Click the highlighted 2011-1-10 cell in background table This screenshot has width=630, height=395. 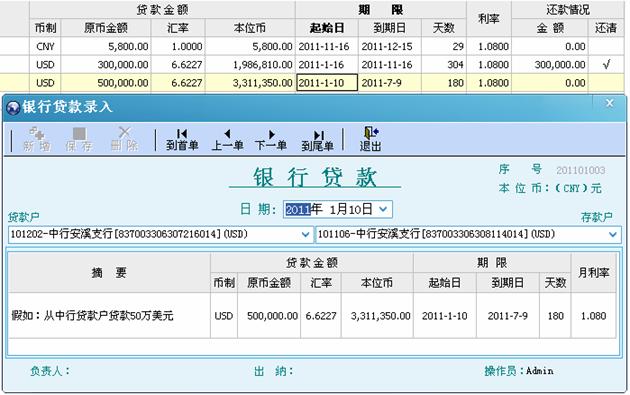click(x=327, y=83)
